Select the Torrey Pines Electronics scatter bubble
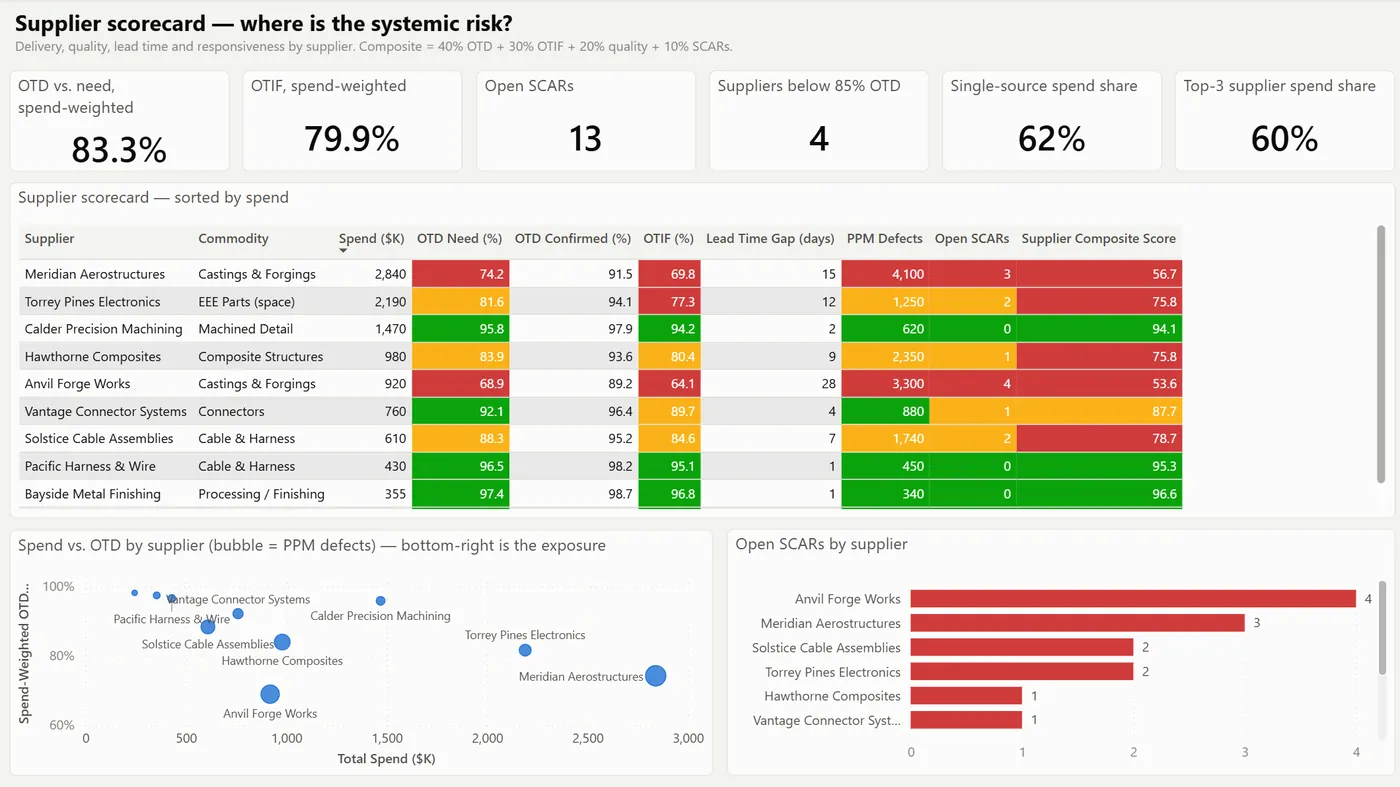 [x=525, y=650]
